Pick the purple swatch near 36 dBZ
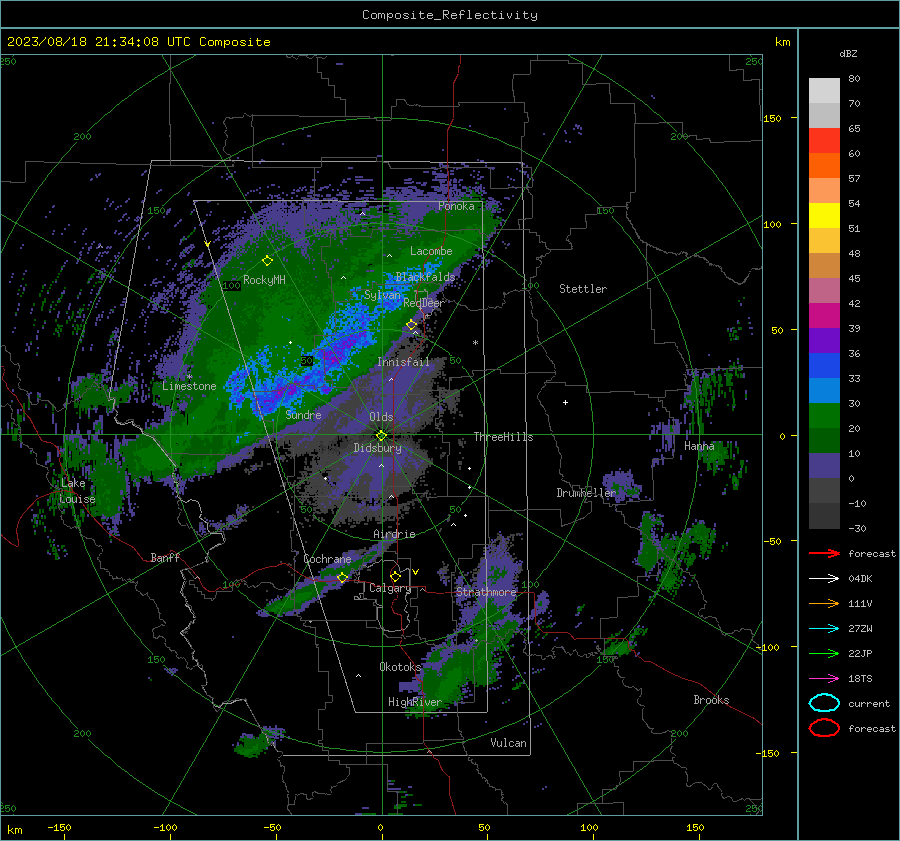Image resolution: width=900 pixels, height=841 pixels. pos(824,340)
